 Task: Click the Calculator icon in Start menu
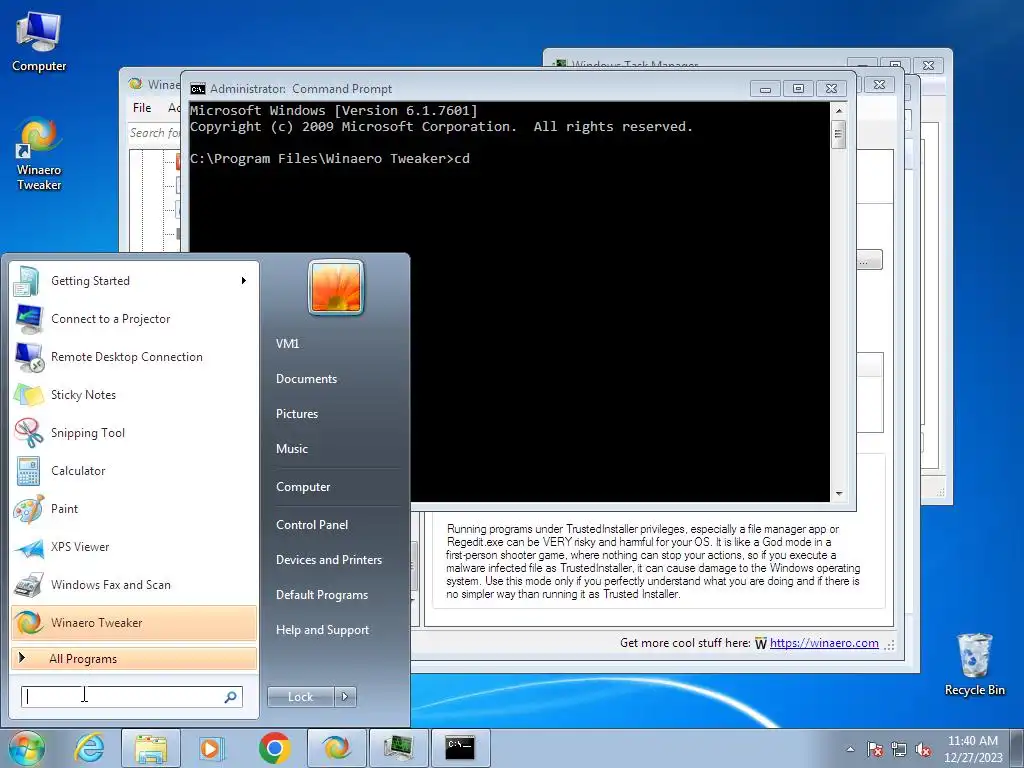[27, 471]
